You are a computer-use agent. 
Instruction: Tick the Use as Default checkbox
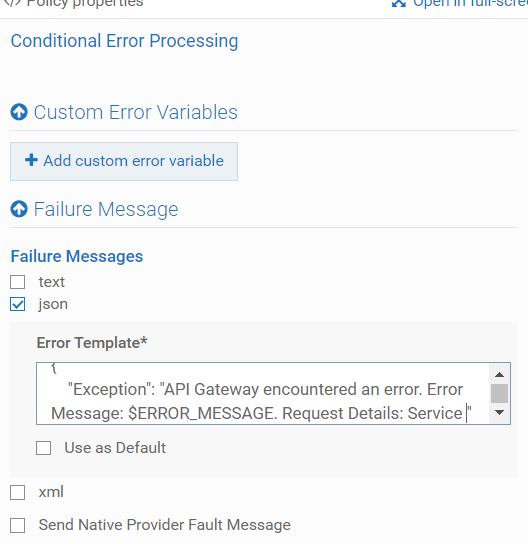click(43, 448)
